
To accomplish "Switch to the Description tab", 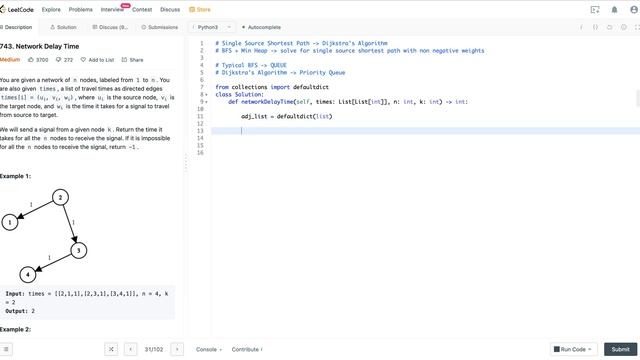I will click(x=16, y=27).
